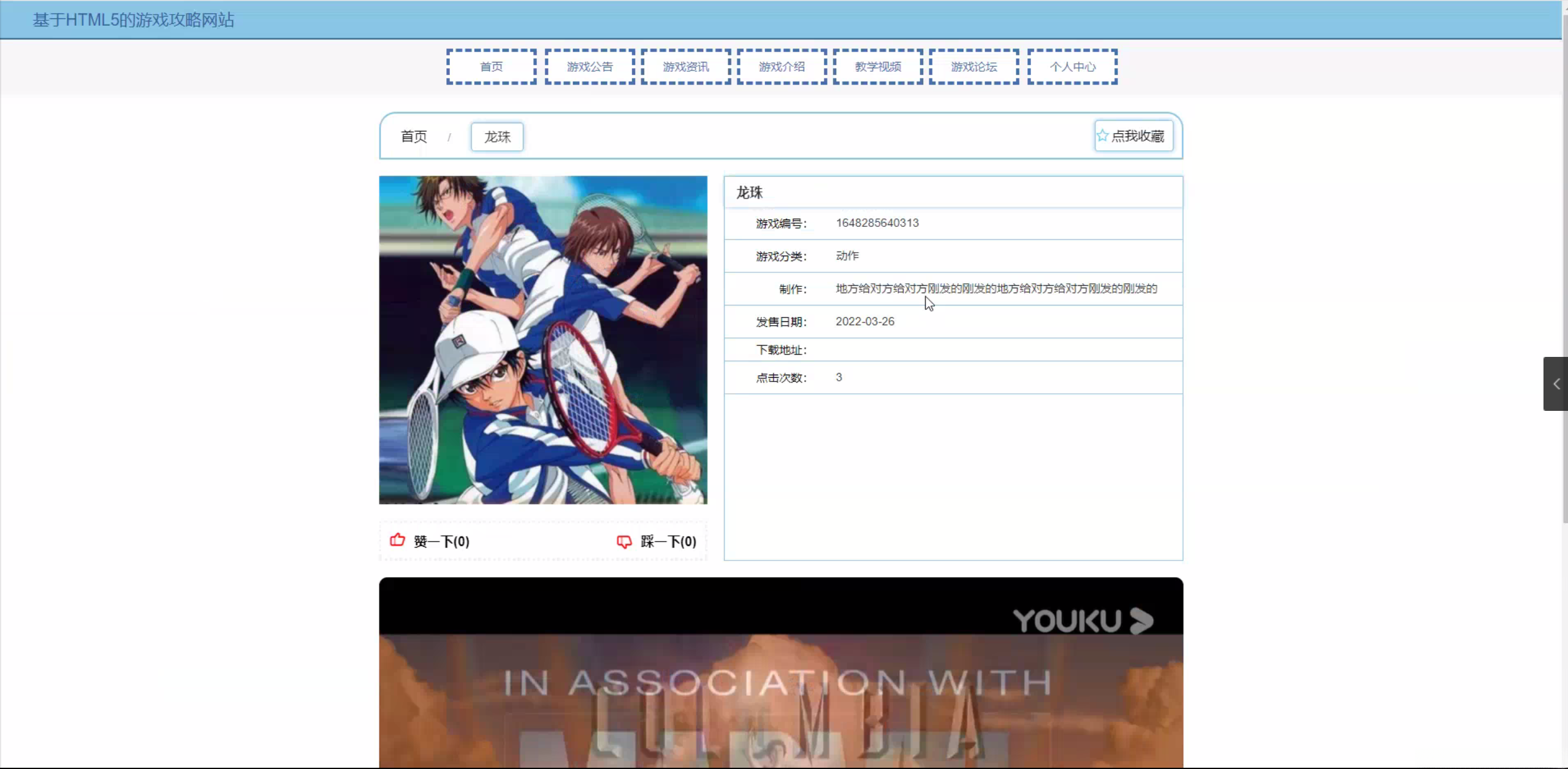The image size is (1568, 769).
Task: Open the 游戏资讯 section
Action: click(685, 67)
